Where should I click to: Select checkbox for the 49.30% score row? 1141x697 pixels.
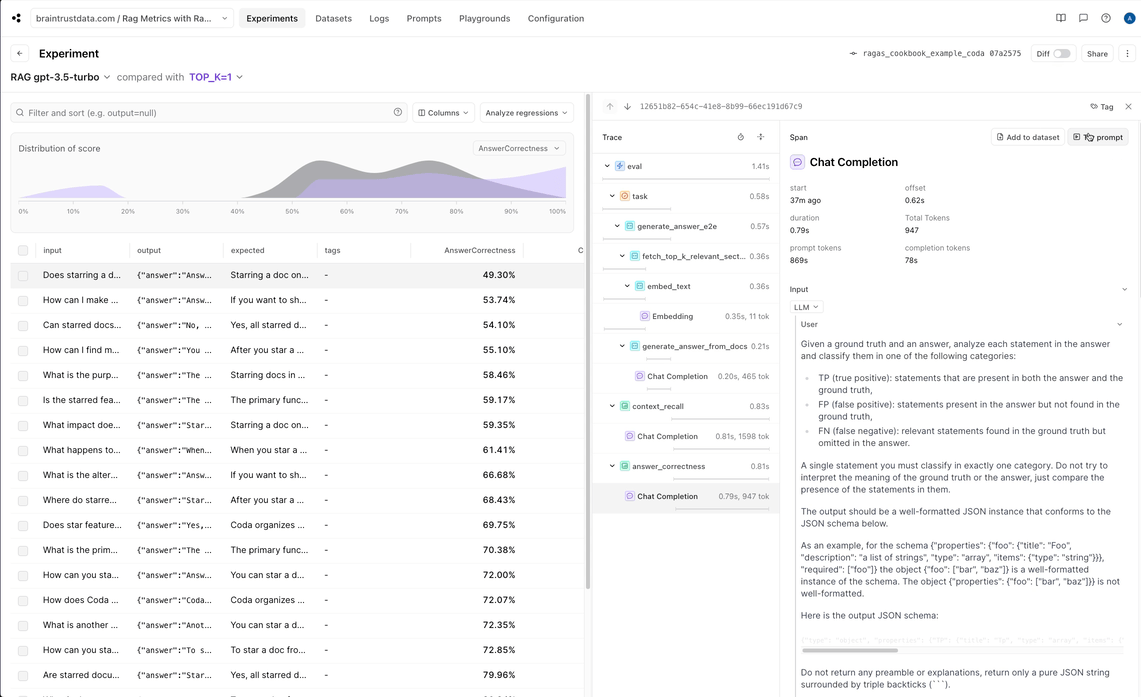point(23,275)
